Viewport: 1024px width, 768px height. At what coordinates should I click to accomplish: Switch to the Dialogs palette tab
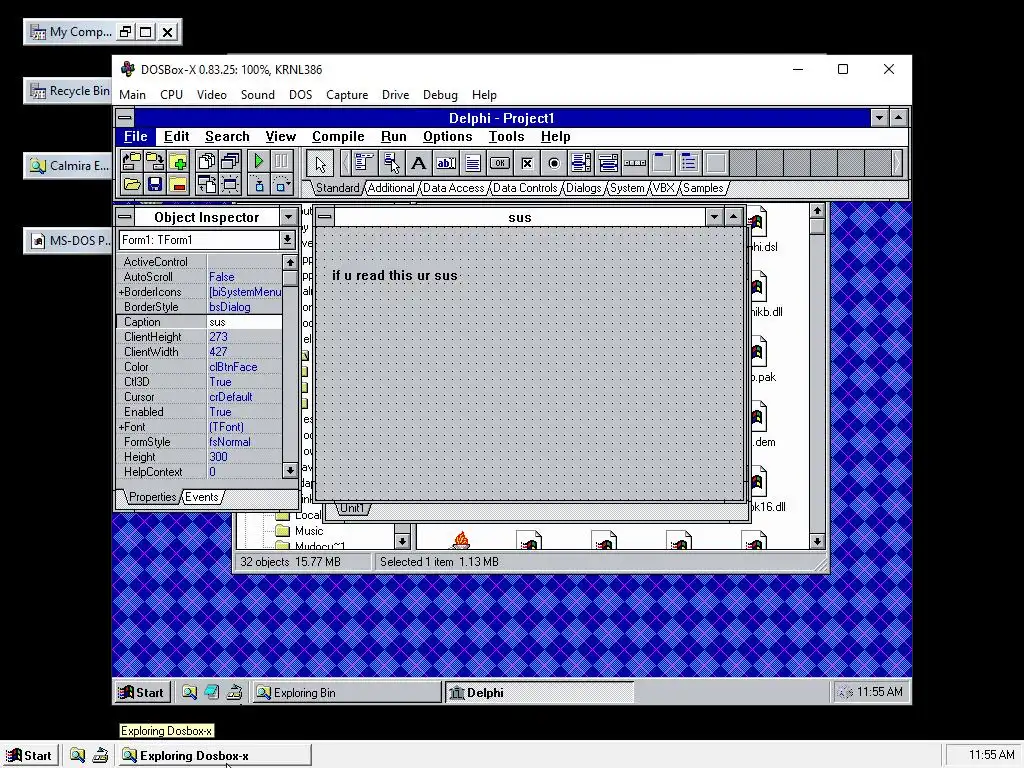point(583,188)
